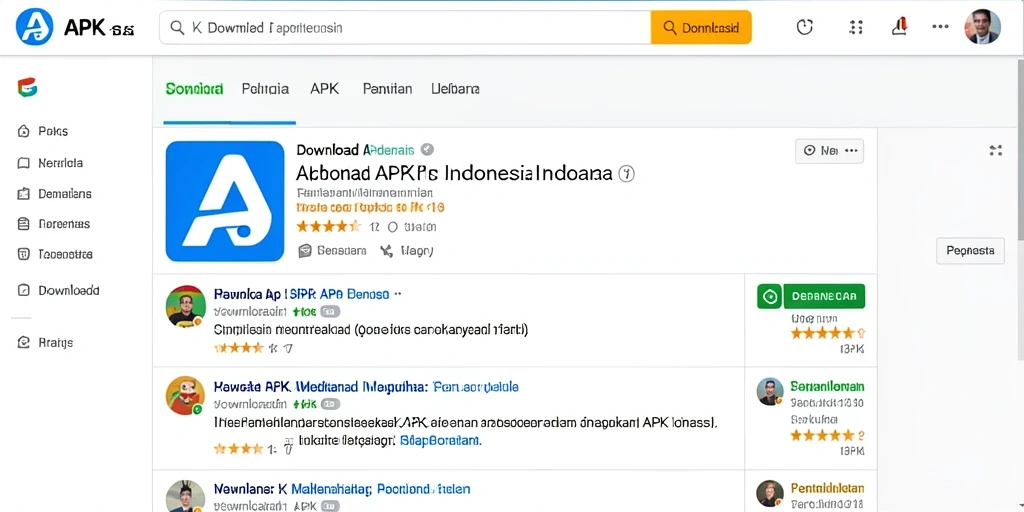Open the three-dot menu in the header

[940, 27]
